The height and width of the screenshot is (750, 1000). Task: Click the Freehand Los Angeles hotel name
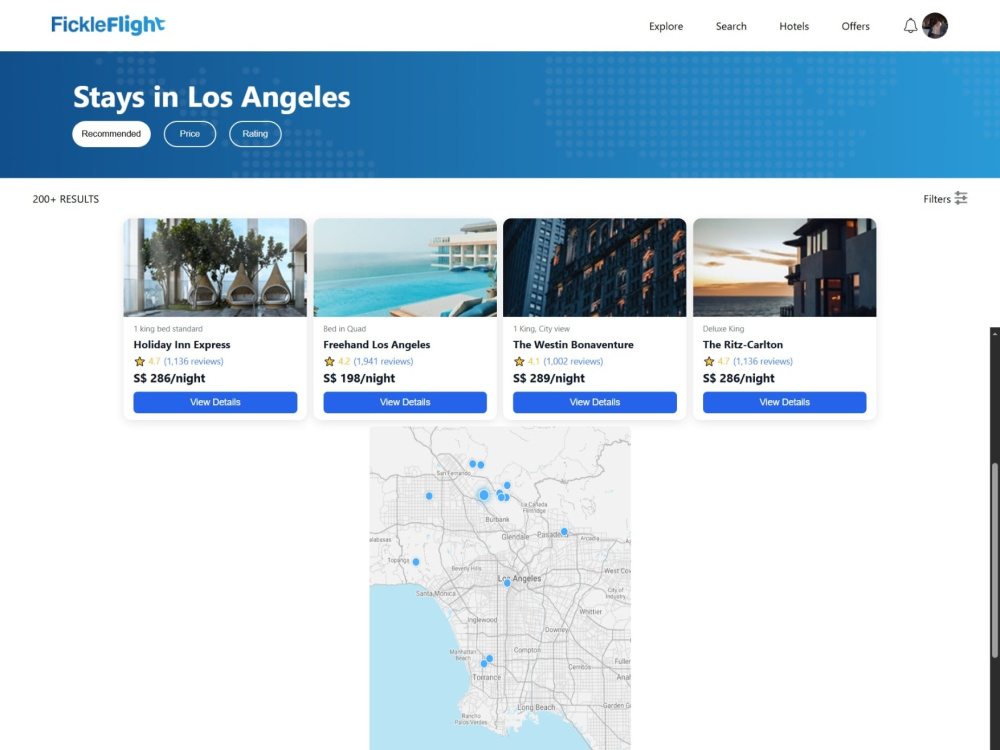click(376, 345)
